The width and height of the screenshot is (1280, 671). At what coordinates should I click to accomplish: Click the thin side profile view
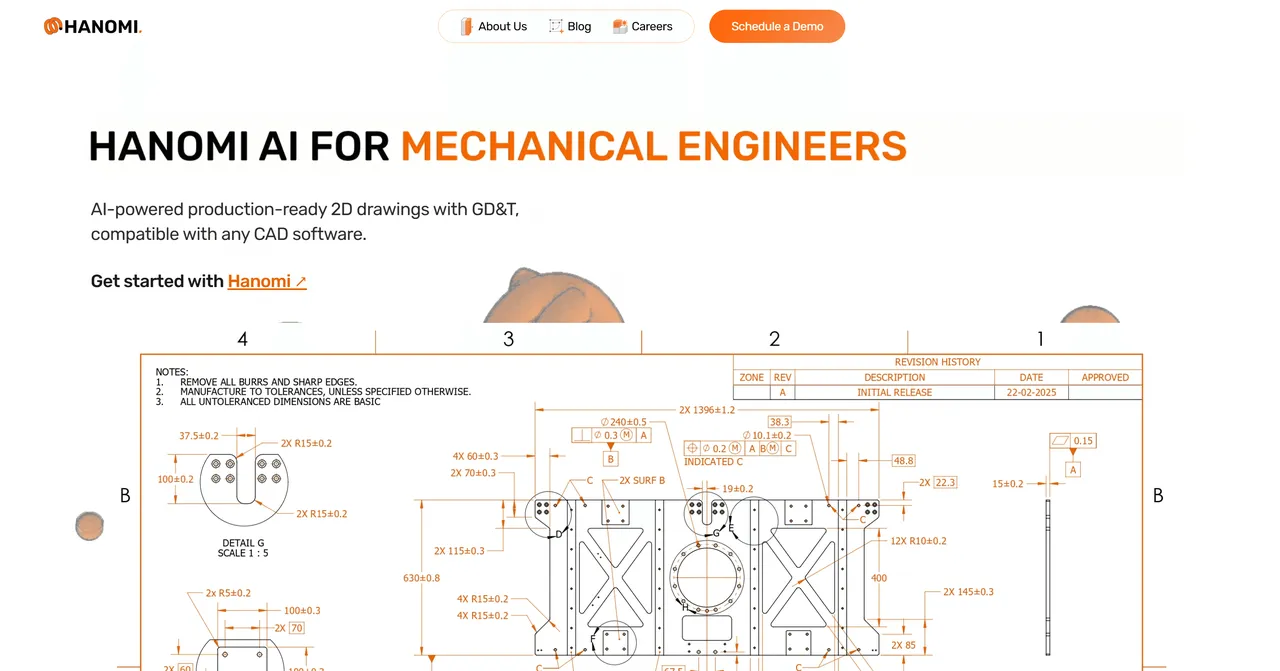[x=1048, y=577]
